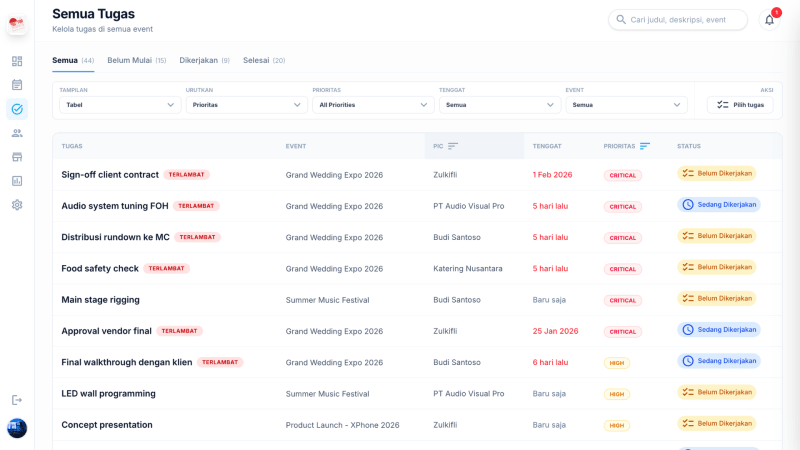
Task: Click Belum Dikerjakan status of Concept presentation
Action: (716, 423)
